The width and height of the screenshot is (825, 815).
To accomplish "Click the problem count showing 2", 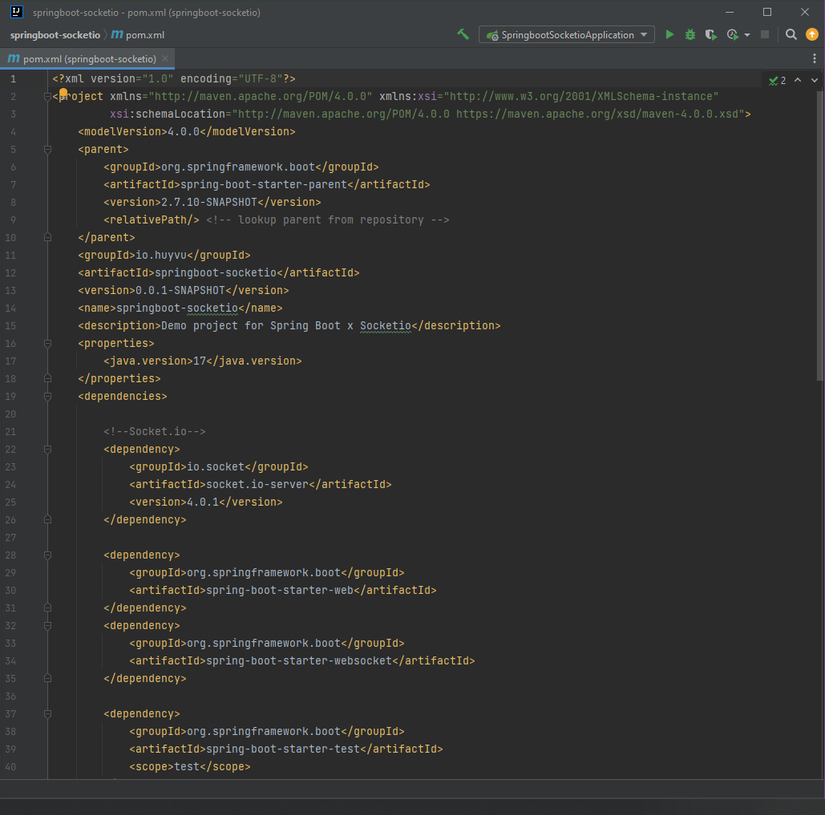I will [x=784, y=79].
